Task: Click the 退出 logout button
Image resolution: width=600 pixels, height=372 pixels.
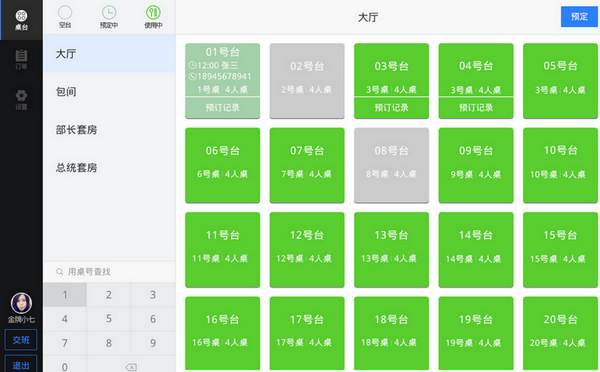Action: 21,364
